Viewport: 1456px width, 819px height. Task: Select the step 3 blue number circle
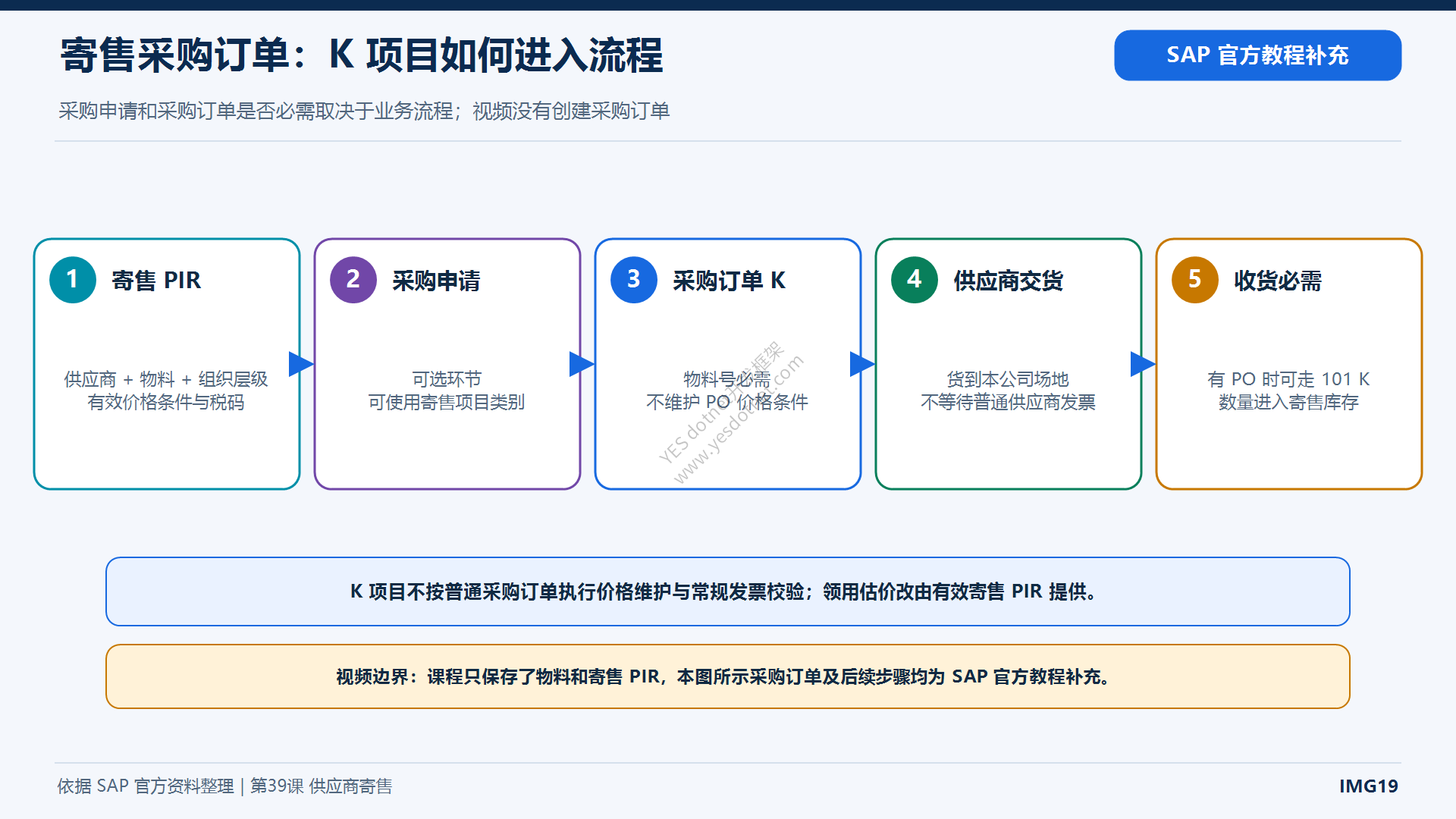click(634, 280)
